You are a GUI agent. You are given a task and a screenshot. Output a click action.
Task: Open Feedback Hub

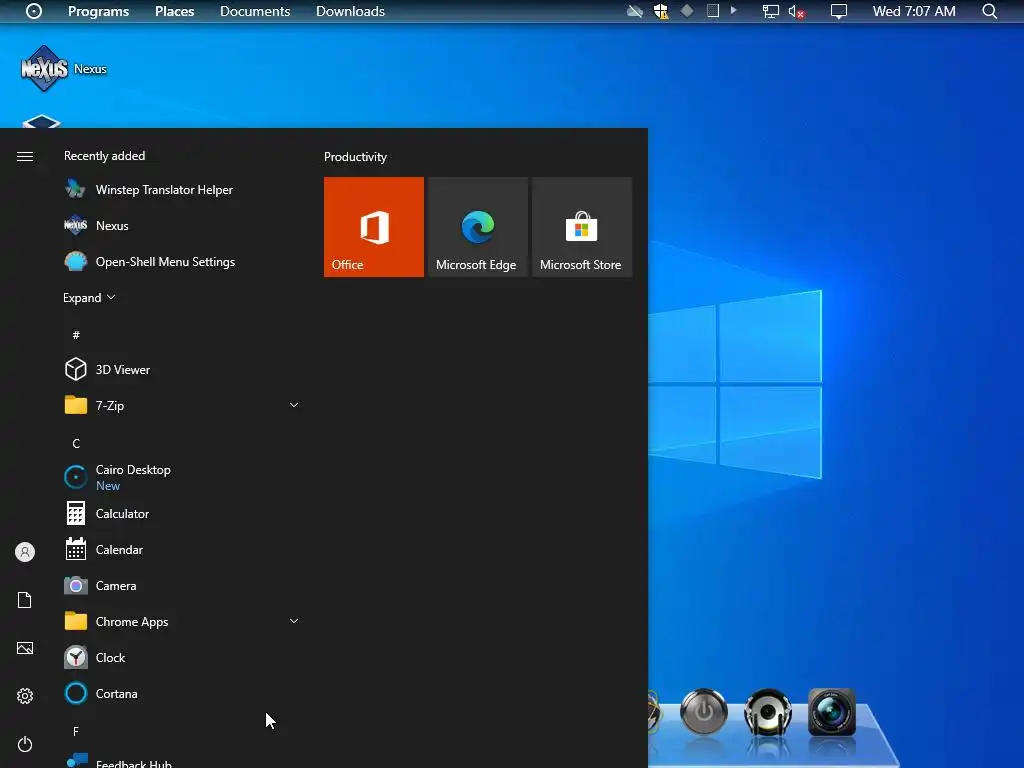[181, 761]
